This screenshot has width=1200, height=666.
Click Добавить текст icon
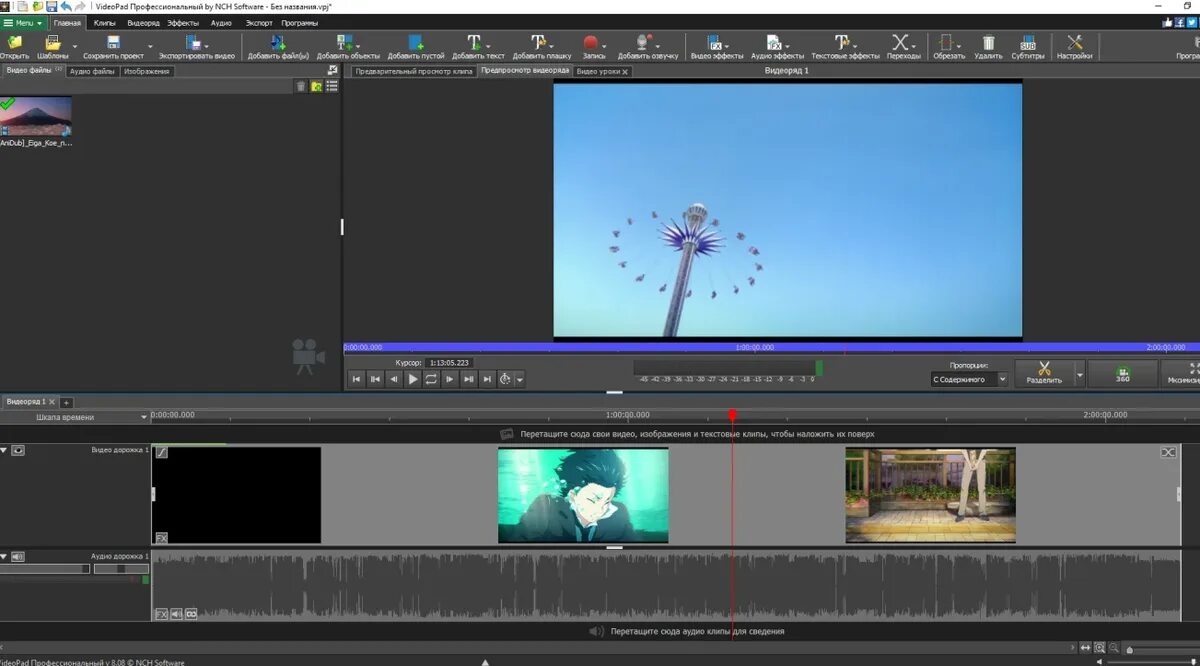pos(475,43)
